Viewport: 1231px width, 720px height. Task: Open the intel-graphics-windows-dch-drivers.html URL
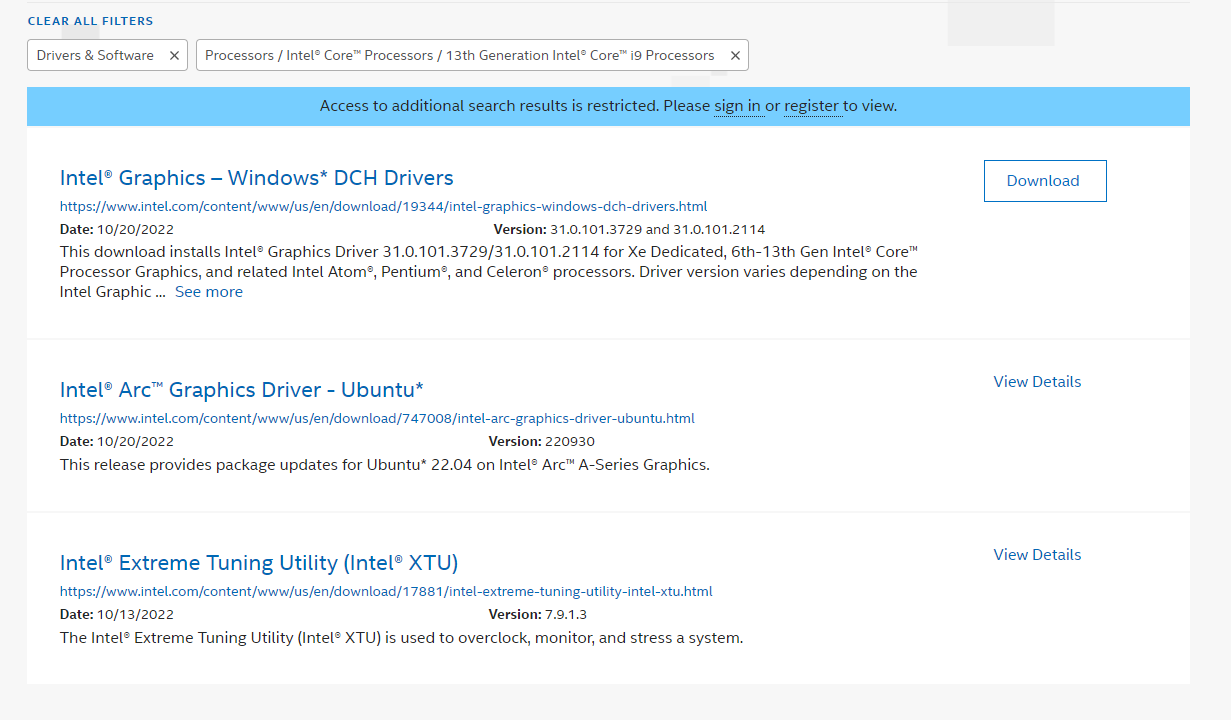pyautogui.click(x=383, y=207)
